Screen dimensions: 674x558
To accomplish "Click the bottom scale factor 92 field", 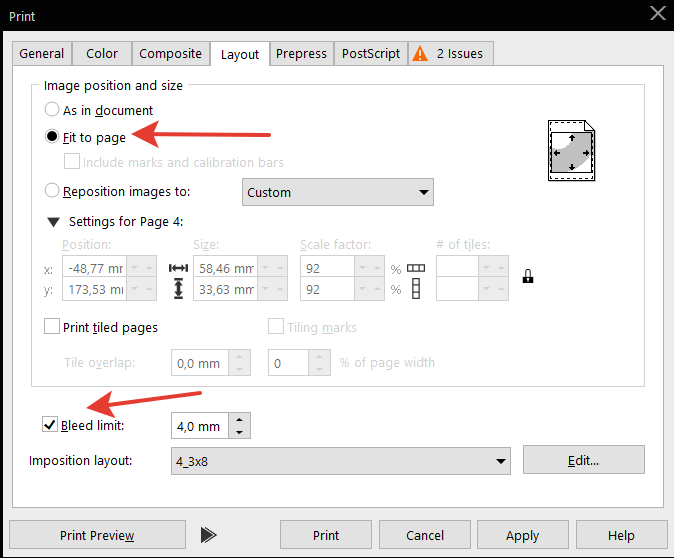I will click(x=327, y=289).
